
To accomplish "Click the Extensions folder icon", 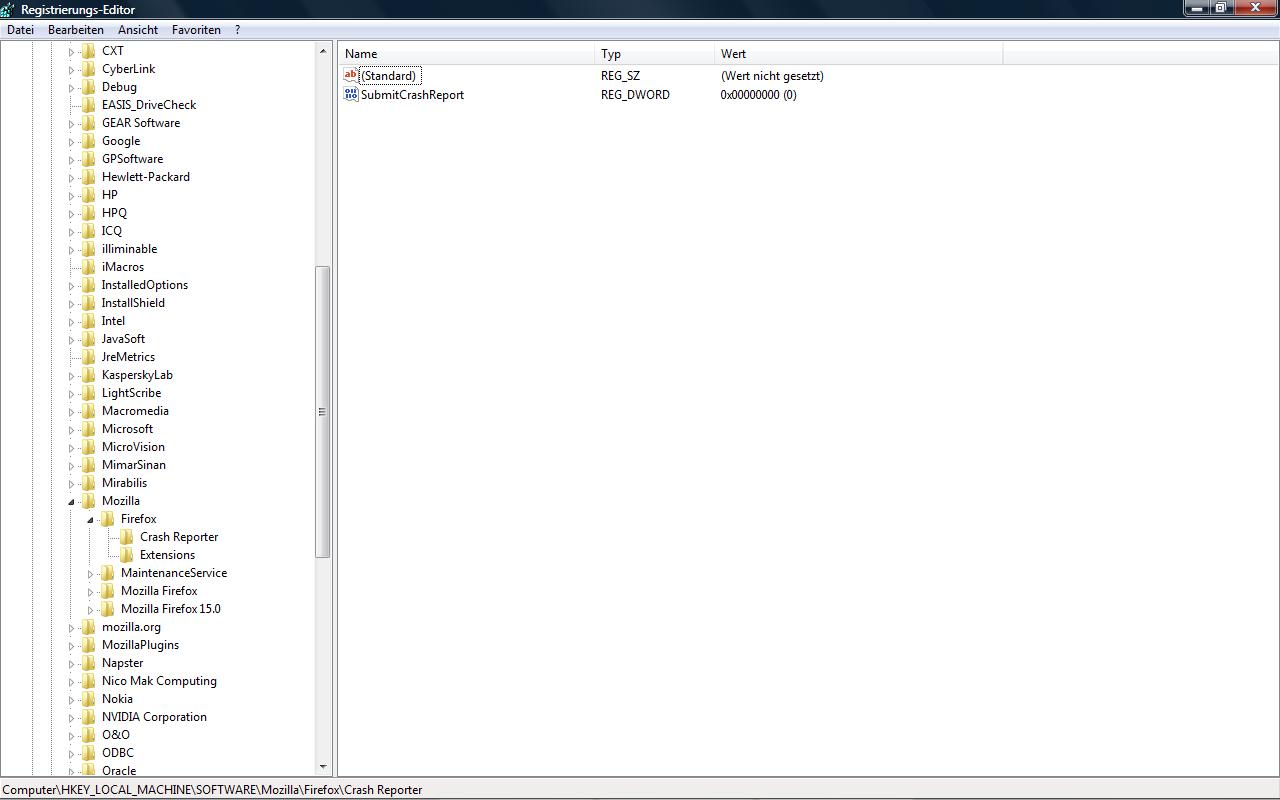I will tap(127, 555).
